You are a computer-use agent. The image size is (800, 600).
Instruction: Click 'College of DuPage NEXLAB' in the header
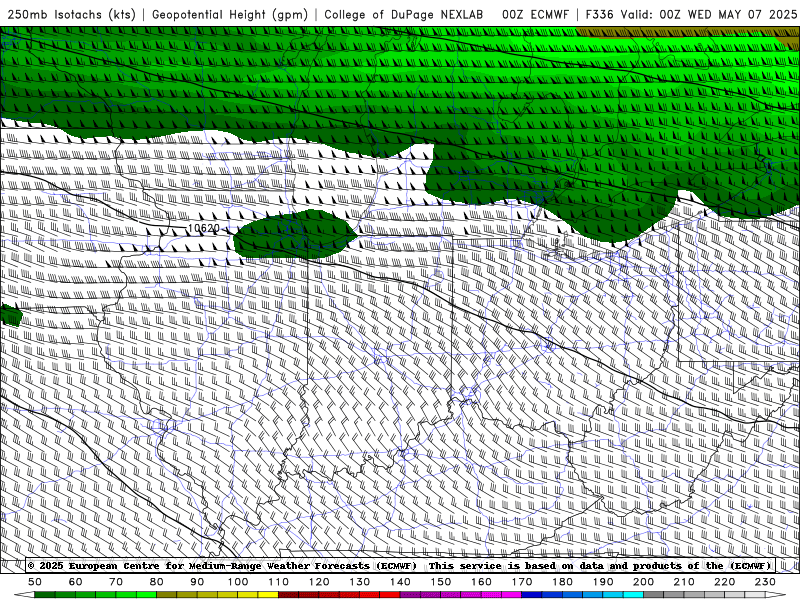click(404, 14)
